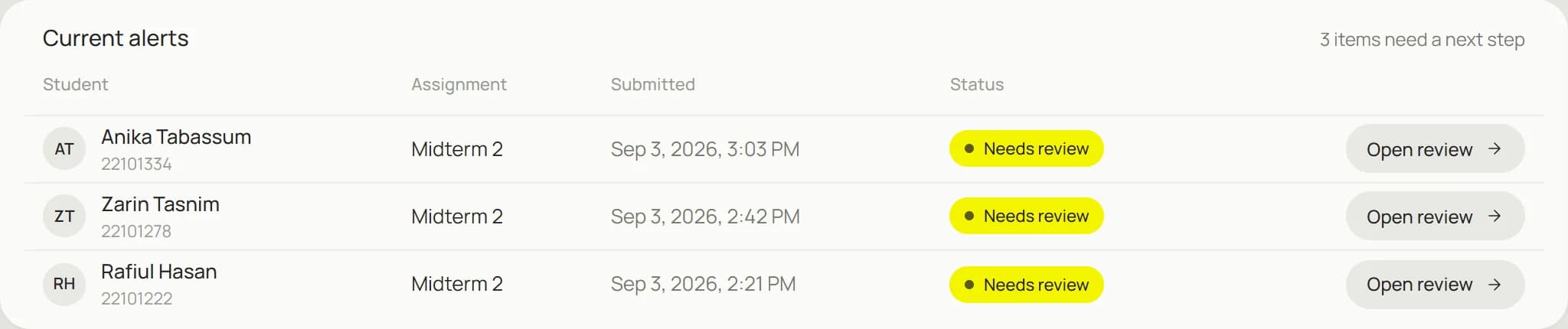Screen dimensions: 1568x329
Task: Sort by the Submitted column header
Action: [x=652, y=84]
